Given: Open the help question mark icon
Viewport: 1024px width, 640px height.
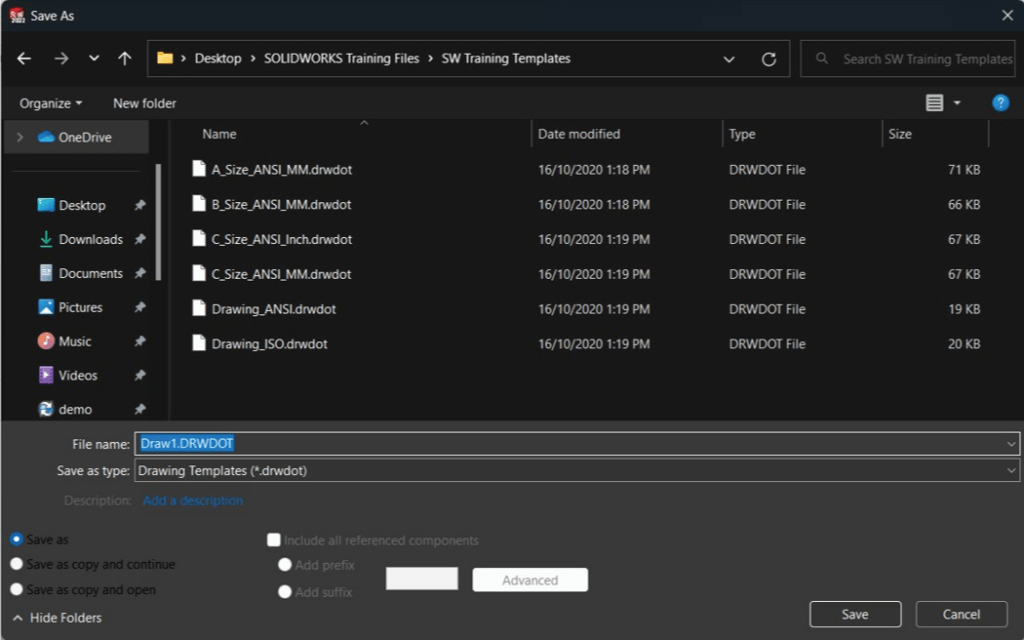Looking at the screenshot, I should point(1000,103).
